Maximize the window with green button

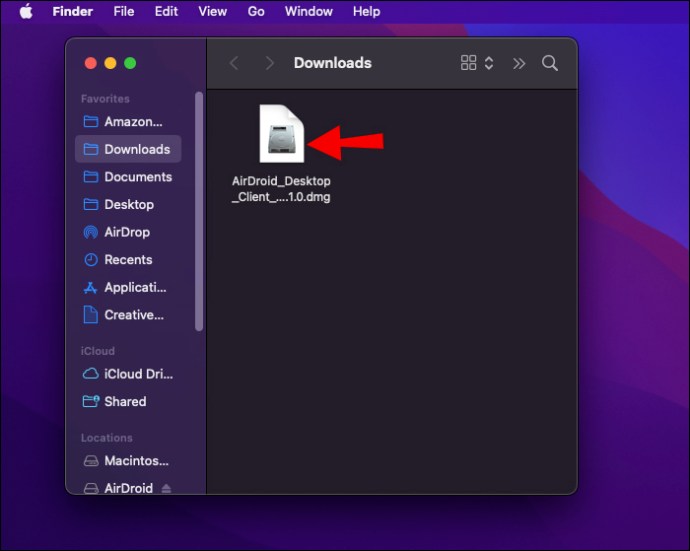(130, 63)
